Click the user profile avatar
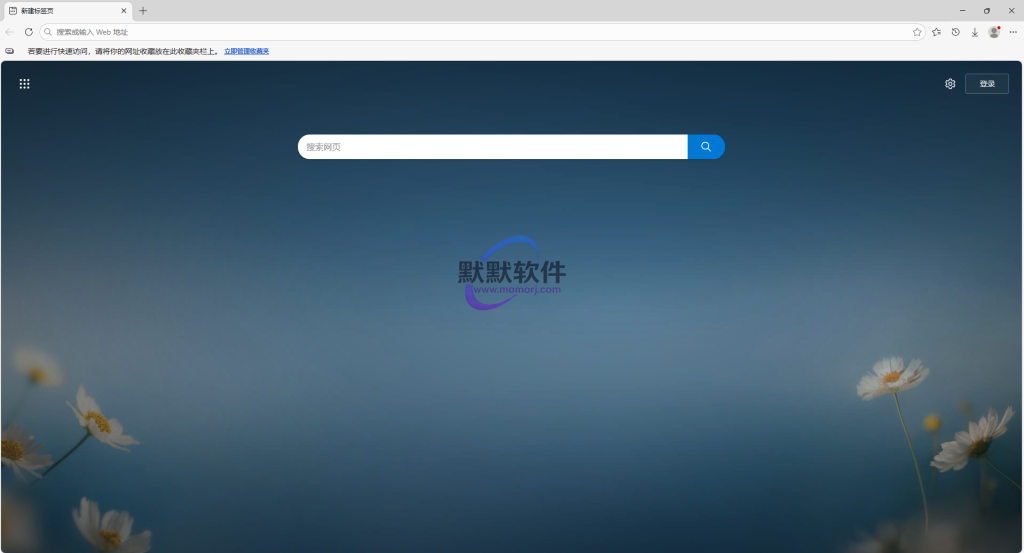This screenshot has height=553, width=1024. (x=994, y=32)
